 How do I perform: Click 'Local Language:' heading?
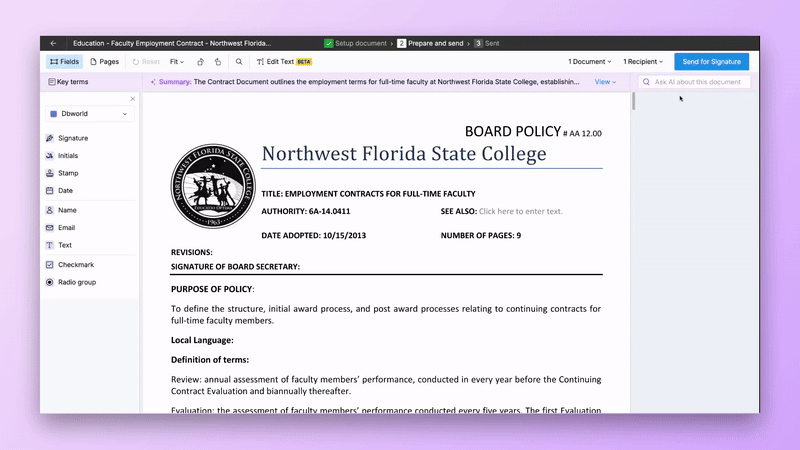(x=202, y=340)
